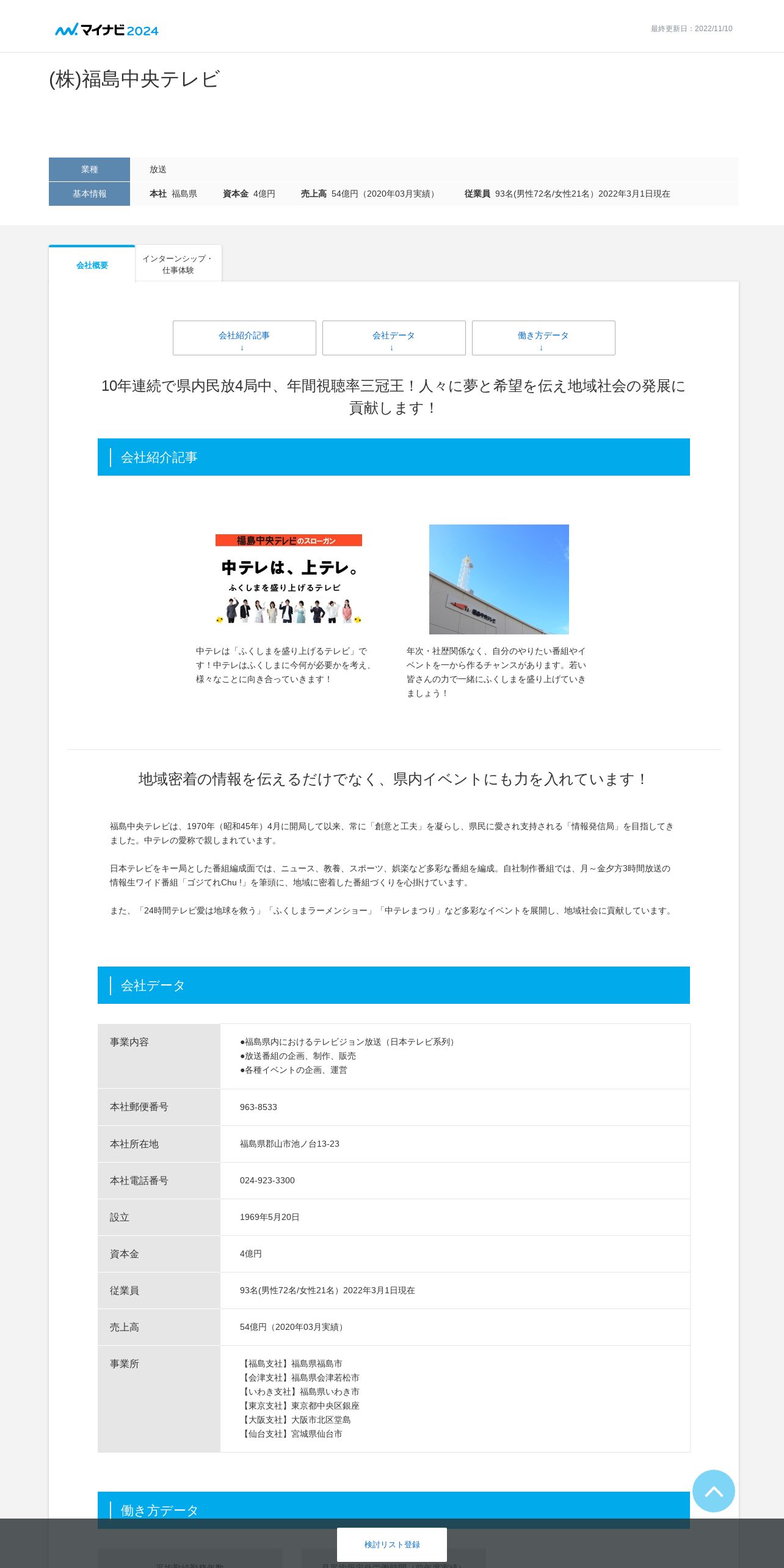Image resolution: width=784 pixels, height=1568 pixels.
Task: Click the 事業所 row label
Action: point(159,1398)
